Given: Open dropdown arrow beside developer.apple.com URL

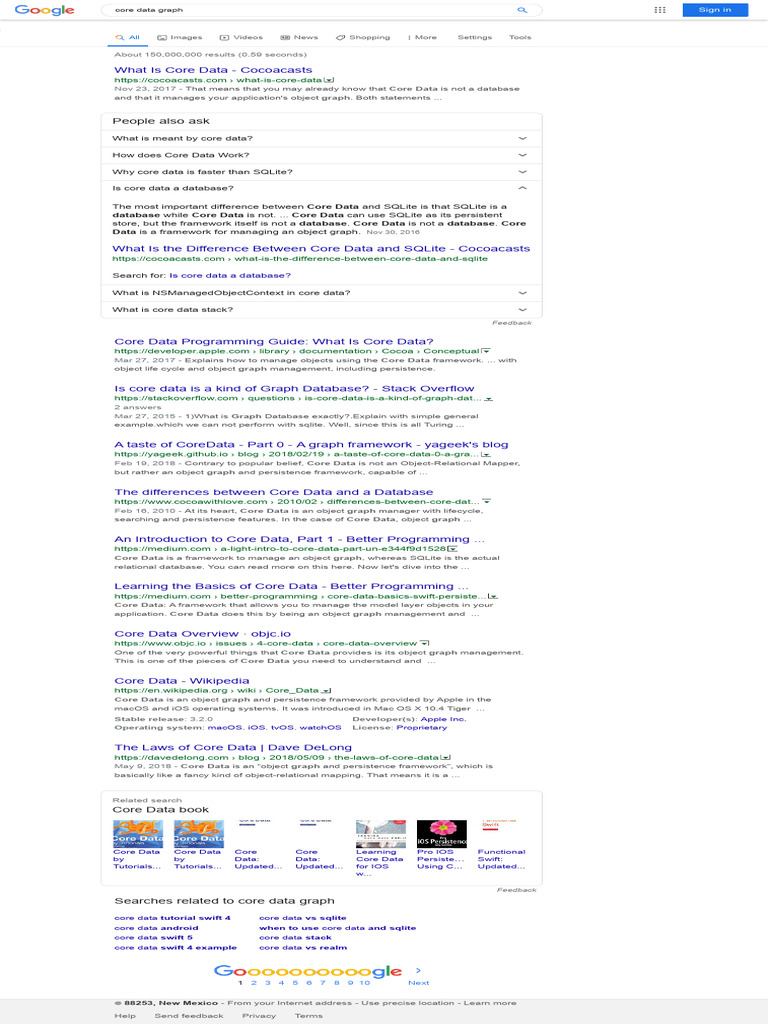Looking at the screenshot, I should pos(486,351).
